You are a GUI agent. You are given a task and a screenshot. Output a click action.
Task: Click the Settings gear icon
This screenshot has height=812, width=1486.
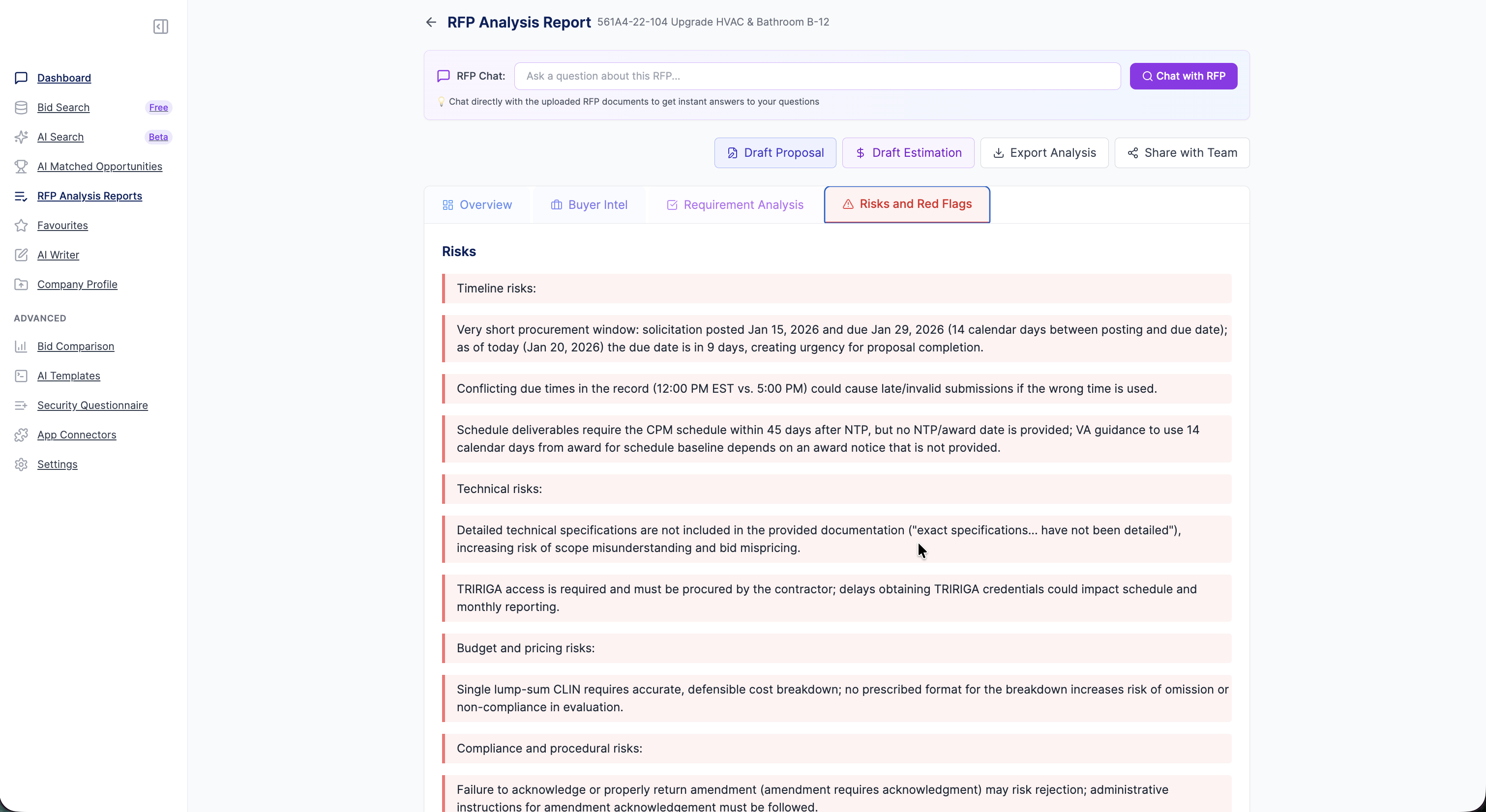(x=21, y=464)
